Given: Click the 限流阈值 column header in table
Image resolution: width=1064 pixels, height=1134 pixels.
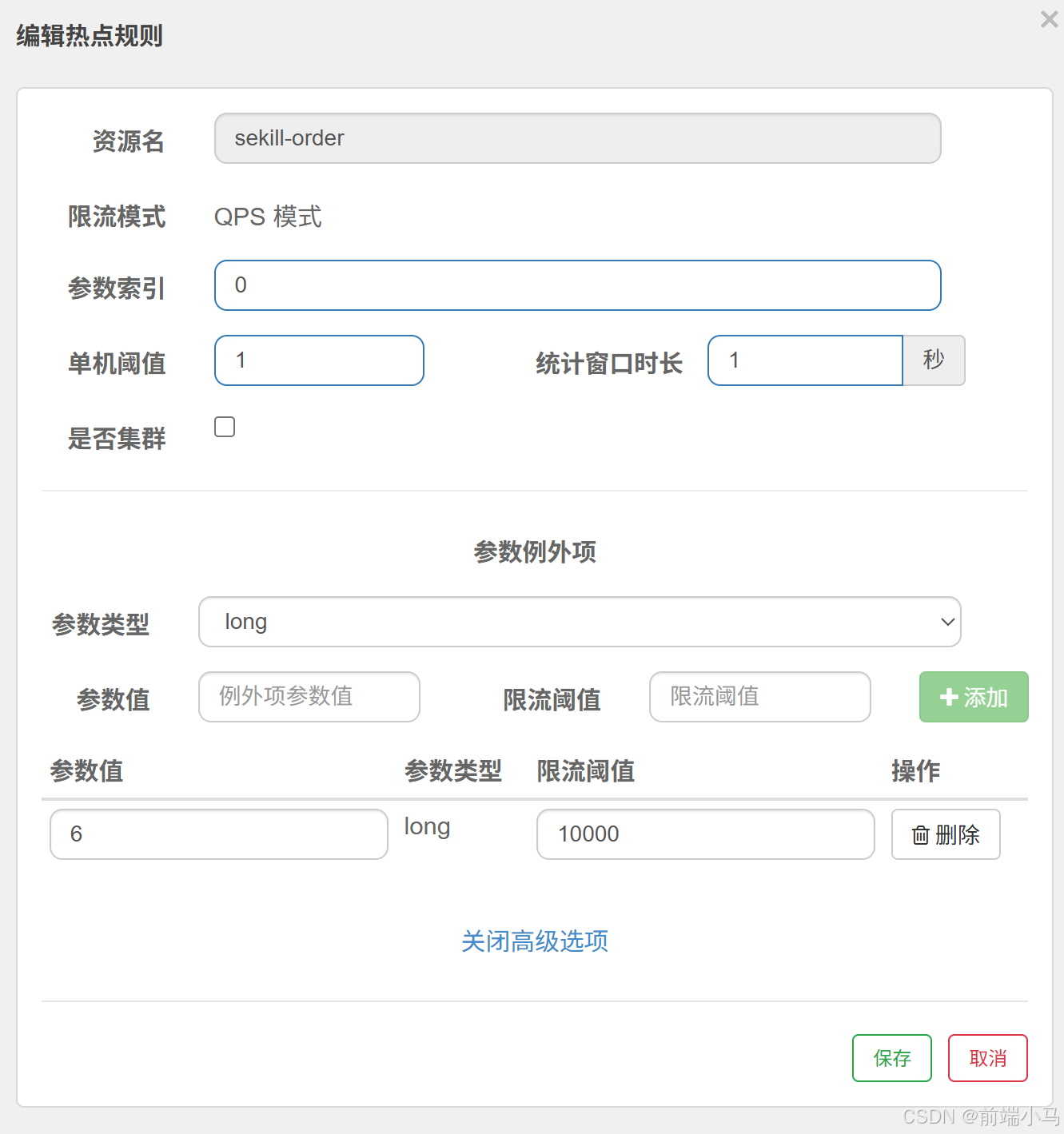Looking at the screenshot, I should [x=586, y=771].
